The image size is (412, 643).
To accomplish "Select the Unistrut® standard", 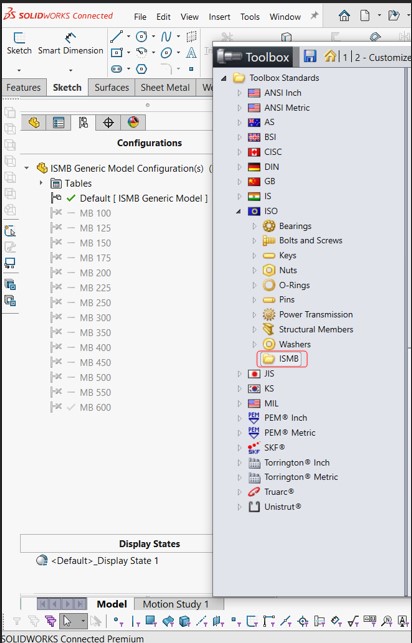I will (282, 507).
